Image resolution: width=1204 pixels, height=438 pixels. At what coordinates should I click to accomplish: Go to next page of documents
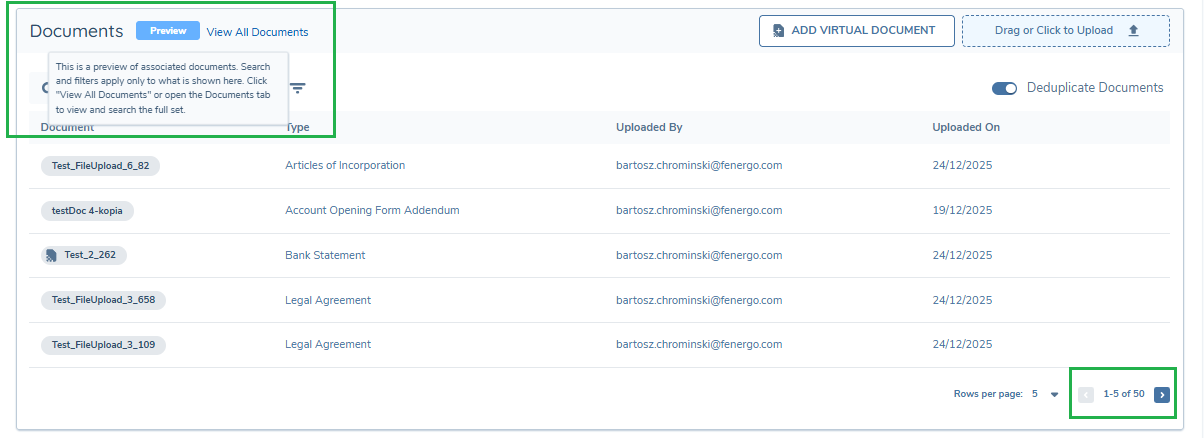click(1162, 394)
